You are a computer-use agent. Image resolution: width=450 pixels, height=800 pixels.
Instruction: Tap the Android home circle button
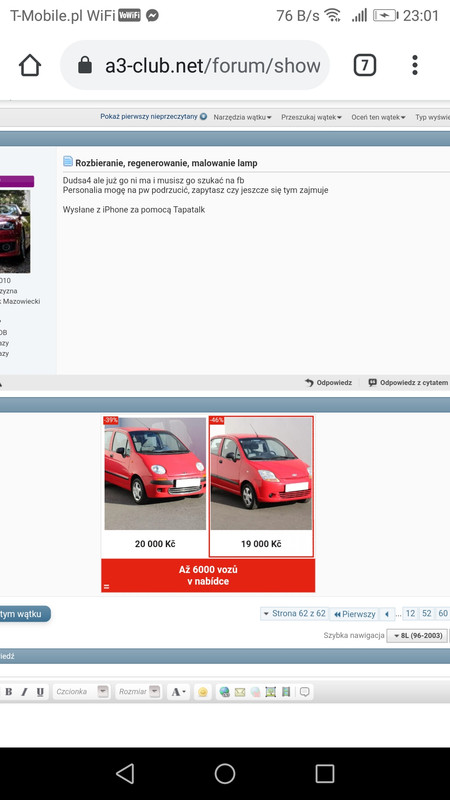(x=224, y=773)
